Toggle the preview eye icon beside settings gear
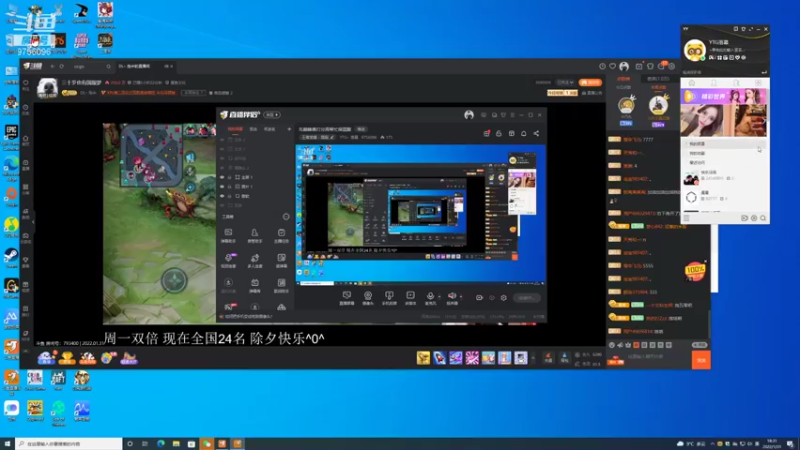 tap(492, 298)
